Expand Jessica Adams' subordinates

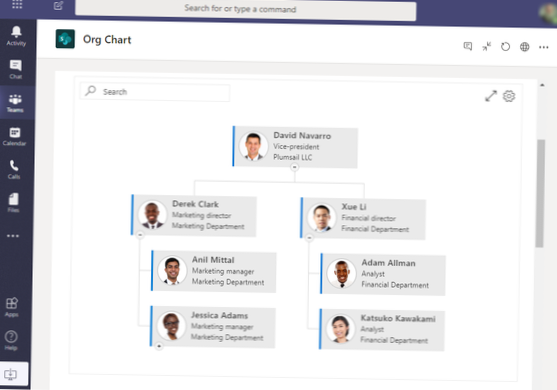click(159, 346)
